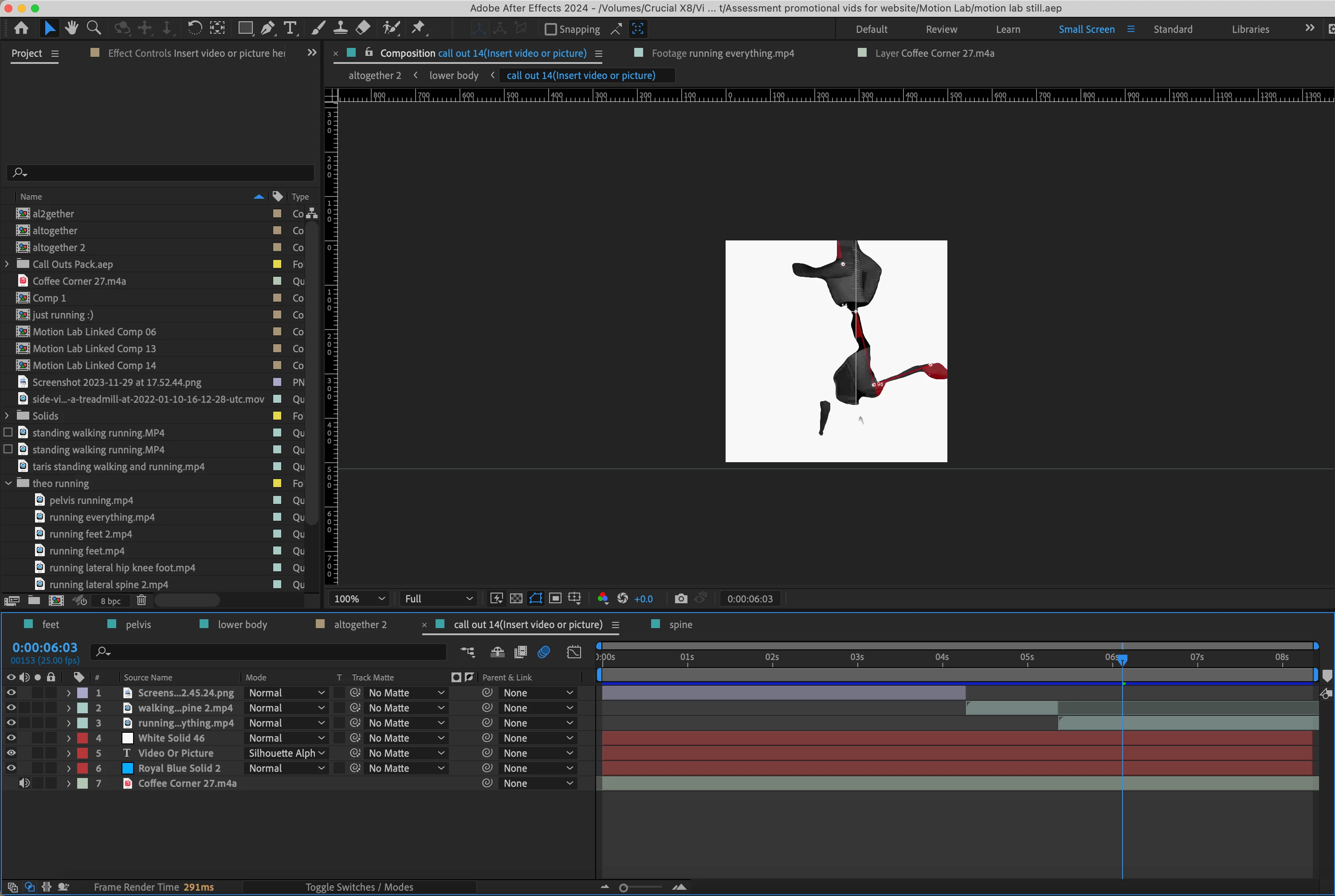Image resolution: width=1335 pixels, height=896 pixels.
Task: Select the Hand tool
Action: (x=71, y=28)
